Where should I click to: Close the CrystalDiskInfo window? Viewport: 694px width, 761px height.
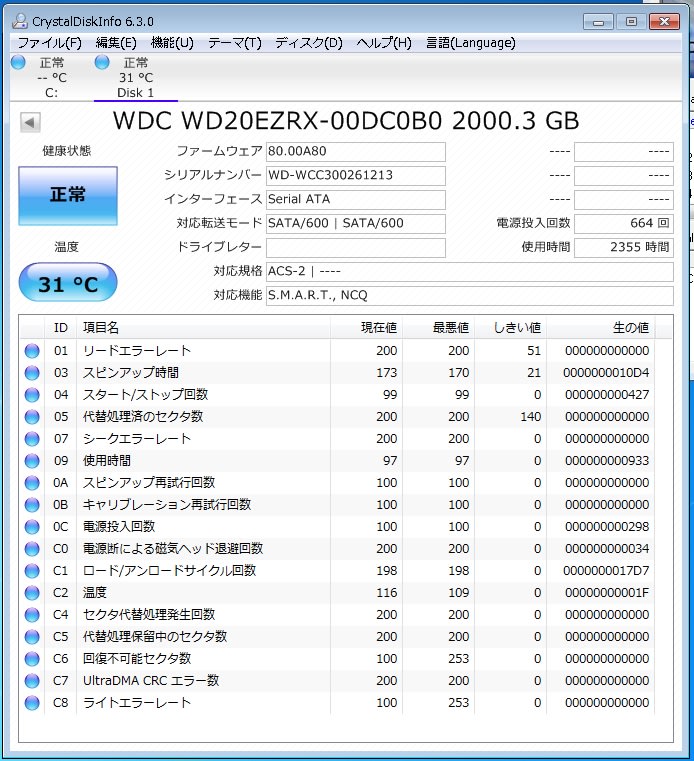tap(664, 22)
